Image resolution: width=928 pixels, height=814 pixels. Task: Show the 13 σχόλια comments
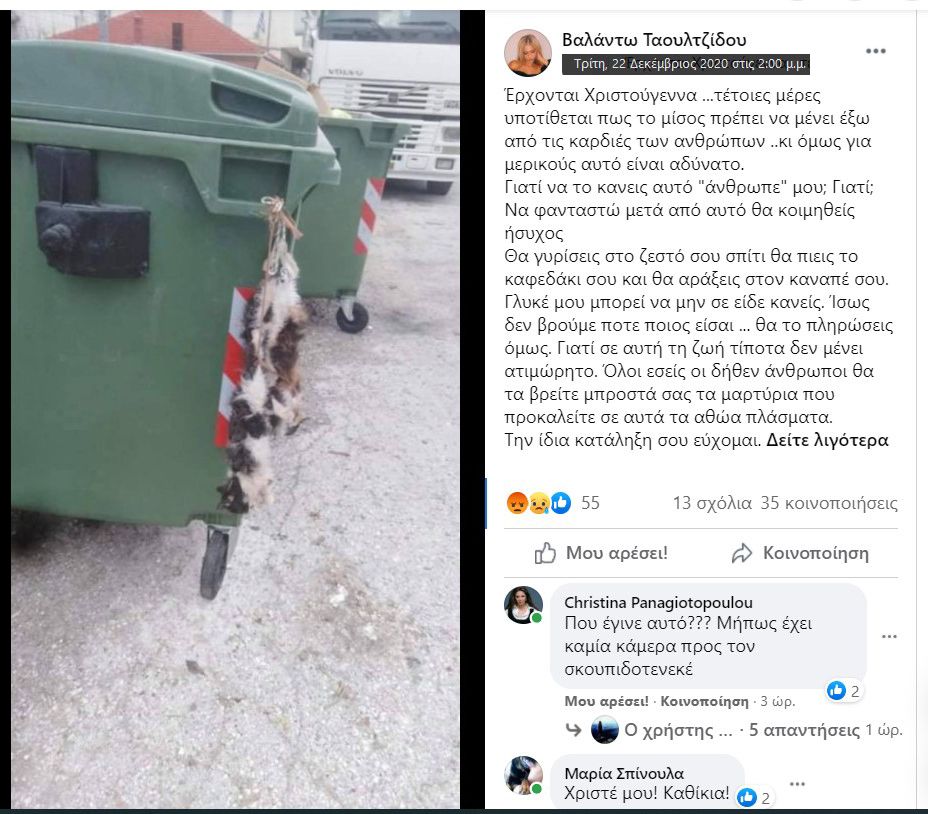712,503
